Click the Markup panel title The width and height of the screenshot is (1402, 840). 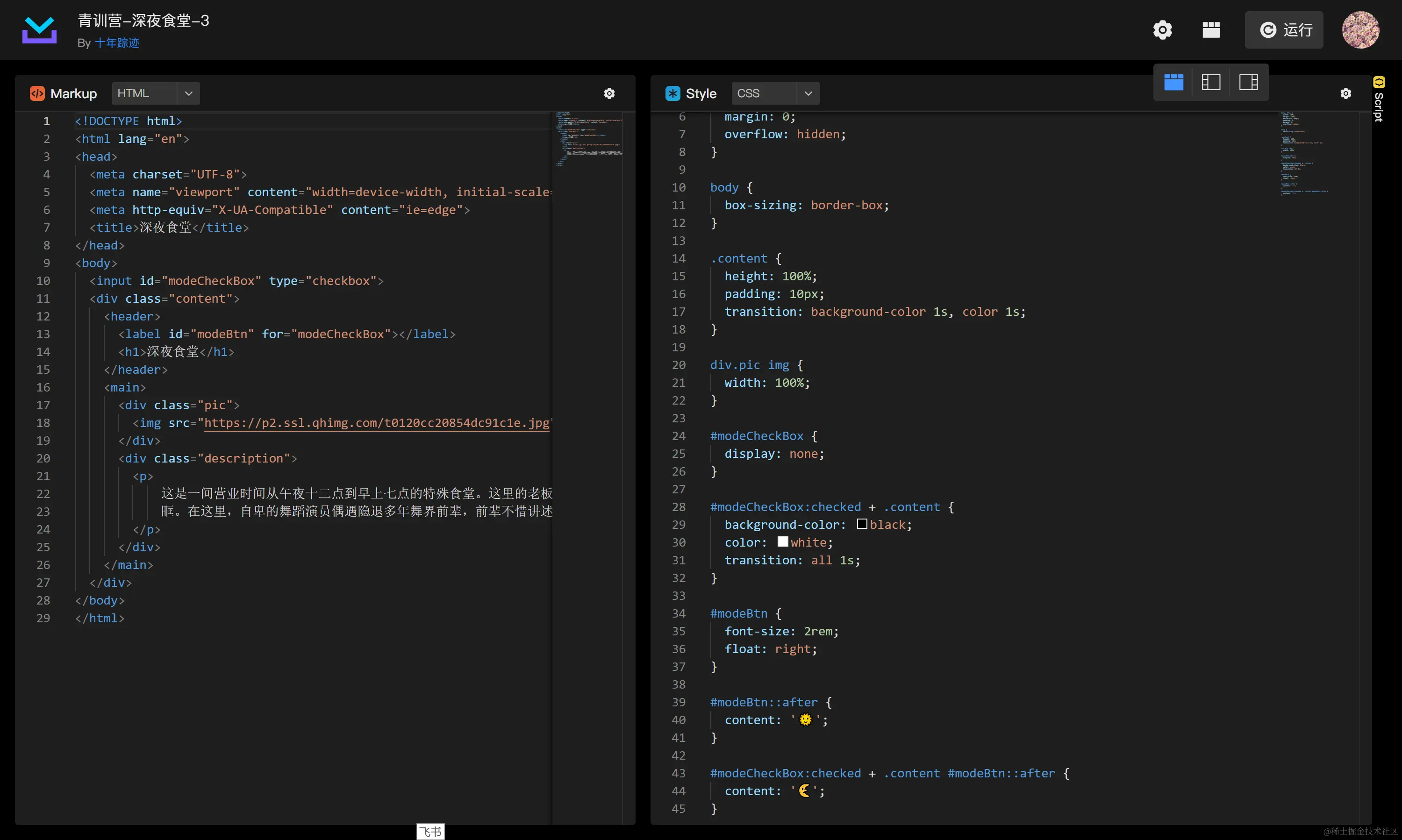[74, 93]
